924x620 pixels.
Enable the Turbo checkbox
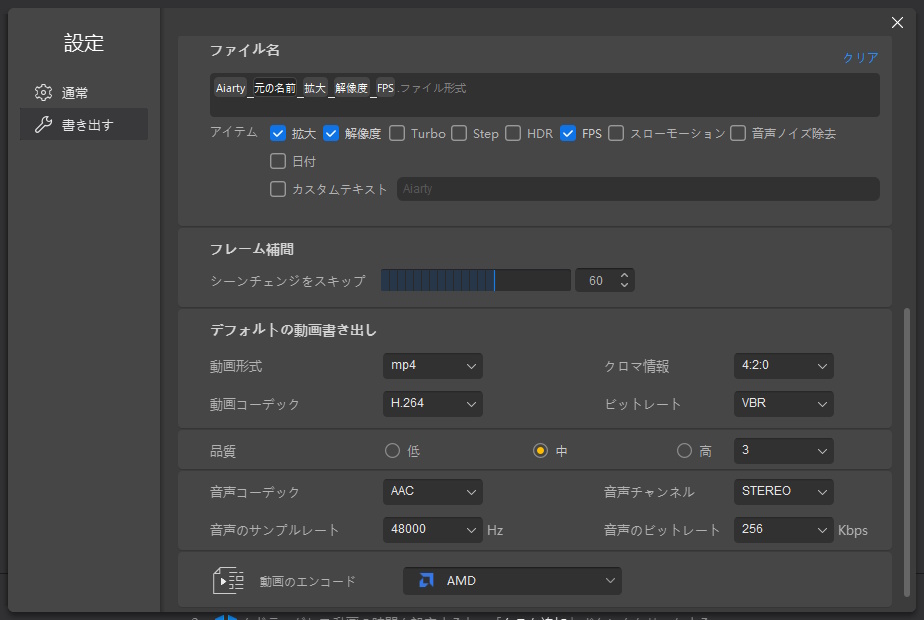[397, 133]
